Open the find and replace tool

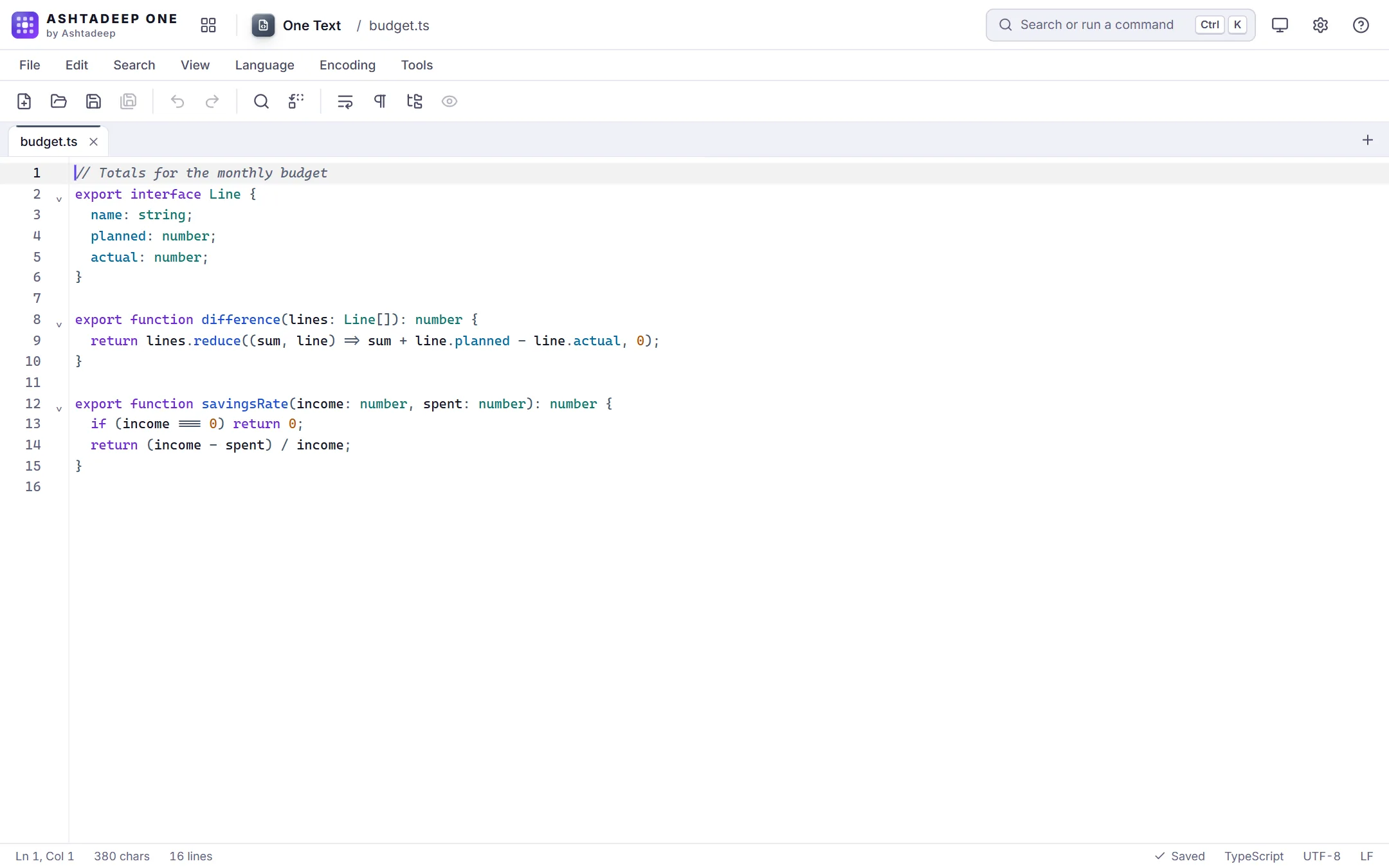click(296, 101)
